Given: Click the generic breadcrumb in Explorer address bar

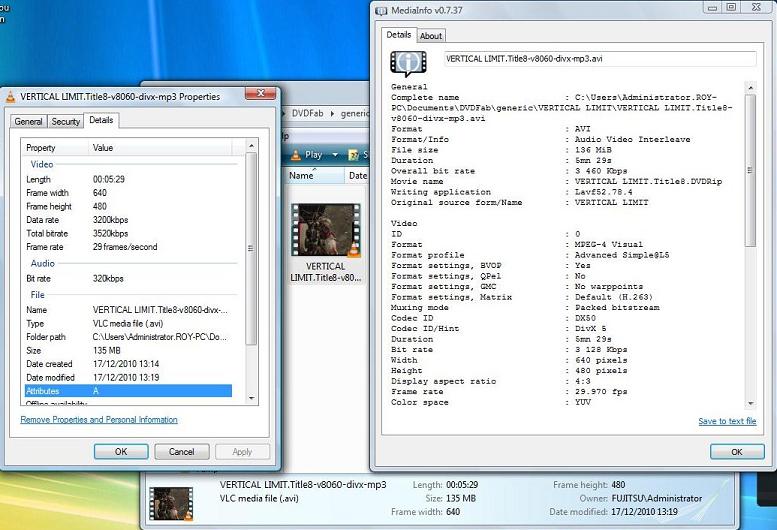Looking at the screenshot, I should click(x=355, y=113).
